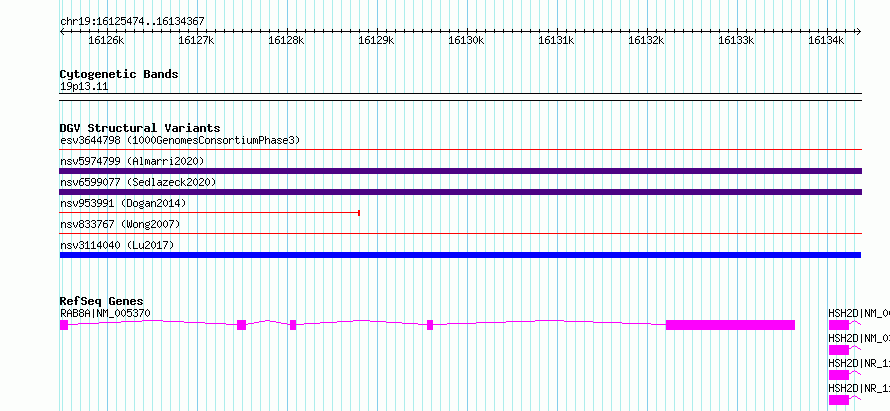Screen dimensions: 890x411
Task: Click the 16130k ruler tick label
Action: [466, 41]
